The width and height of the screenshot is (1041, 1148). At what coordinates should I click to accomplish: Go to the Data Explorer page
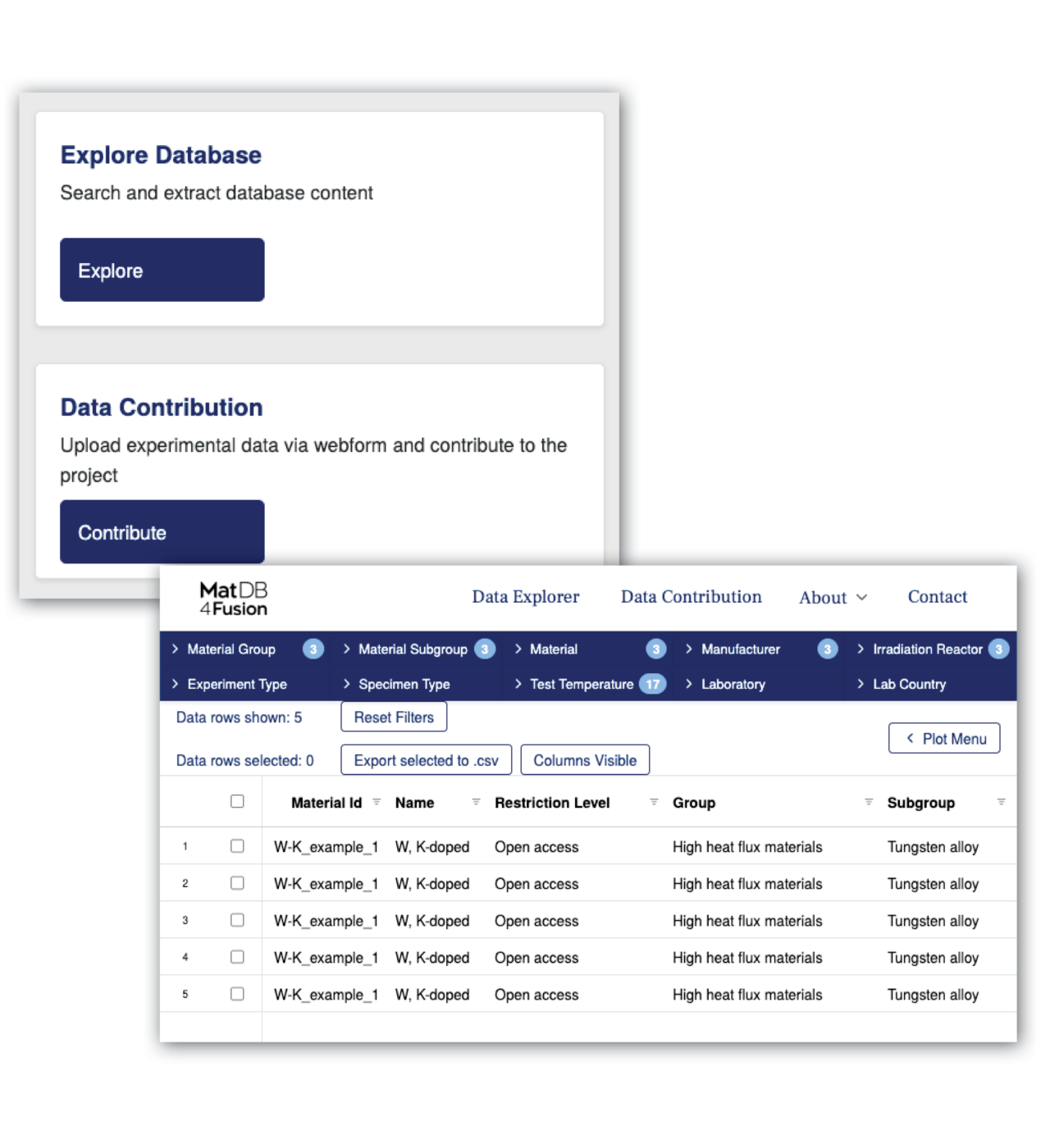pyautogui.click(x=525, y=597)
